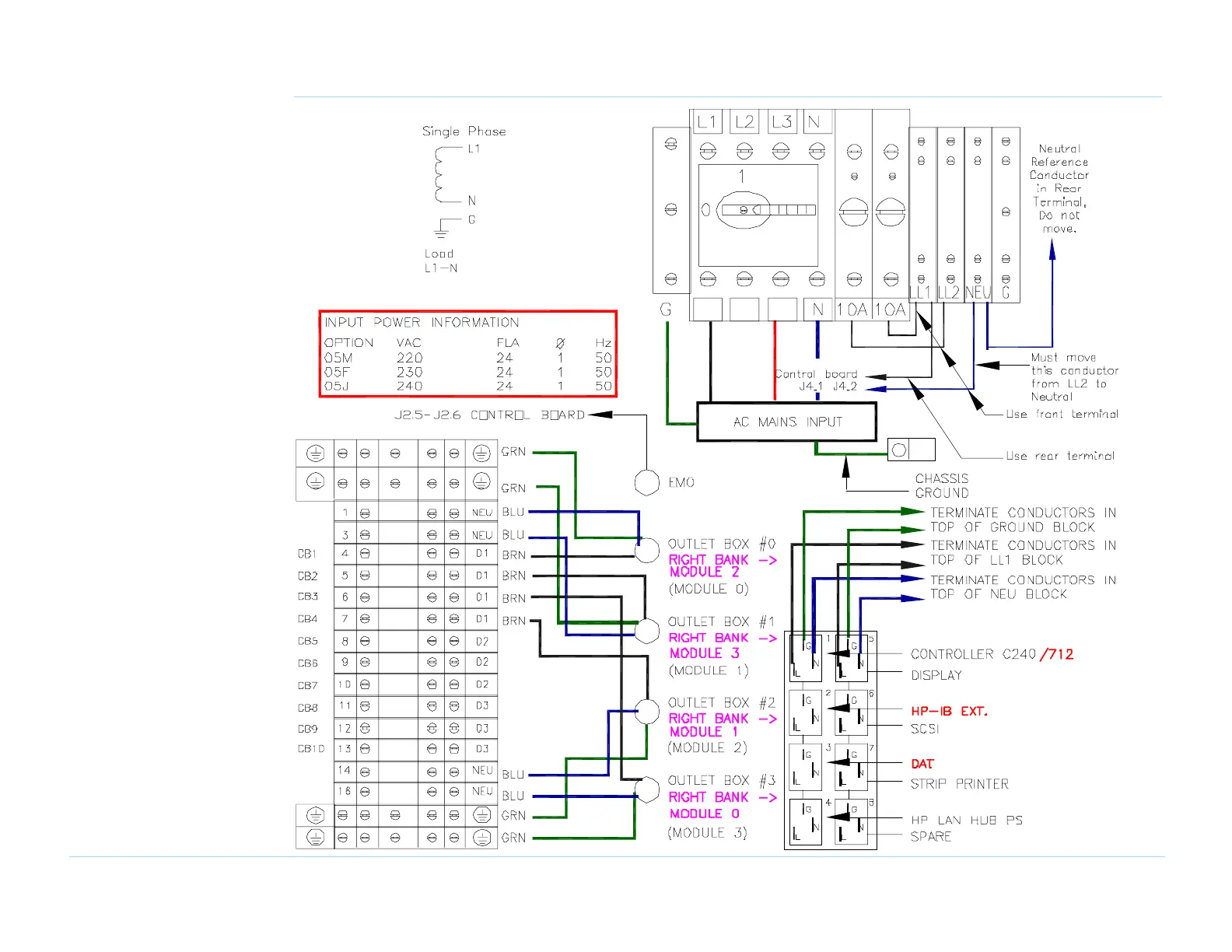Click the 'Control board J4.1 J4.2' label
1232x952 pixels.
coord(817,380)
